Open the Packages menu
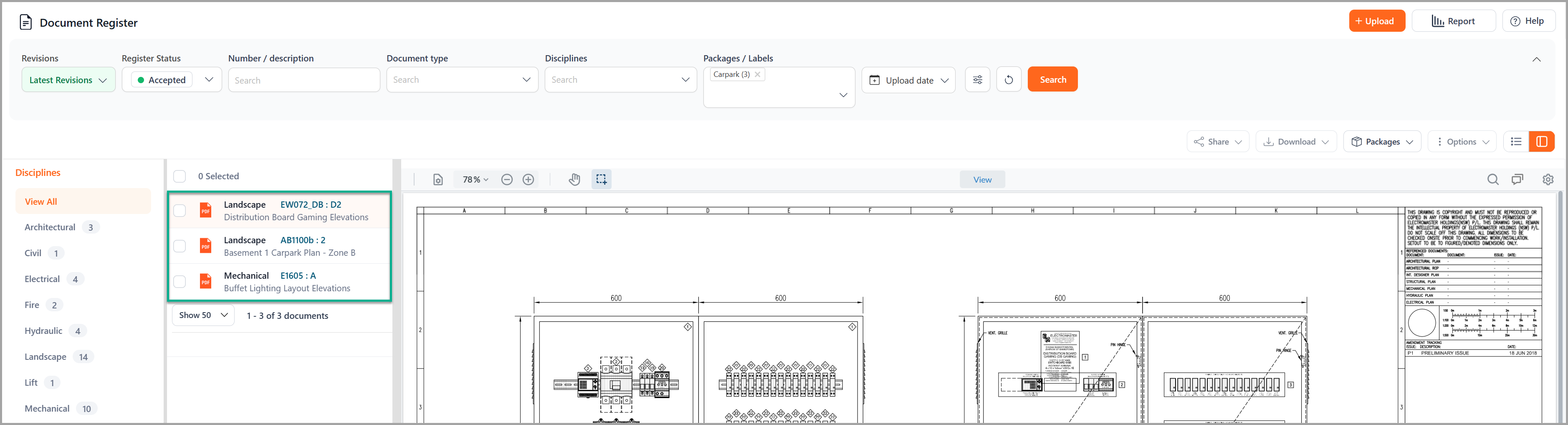This screenshot has height=425, width=1568. pos(1382,142)
